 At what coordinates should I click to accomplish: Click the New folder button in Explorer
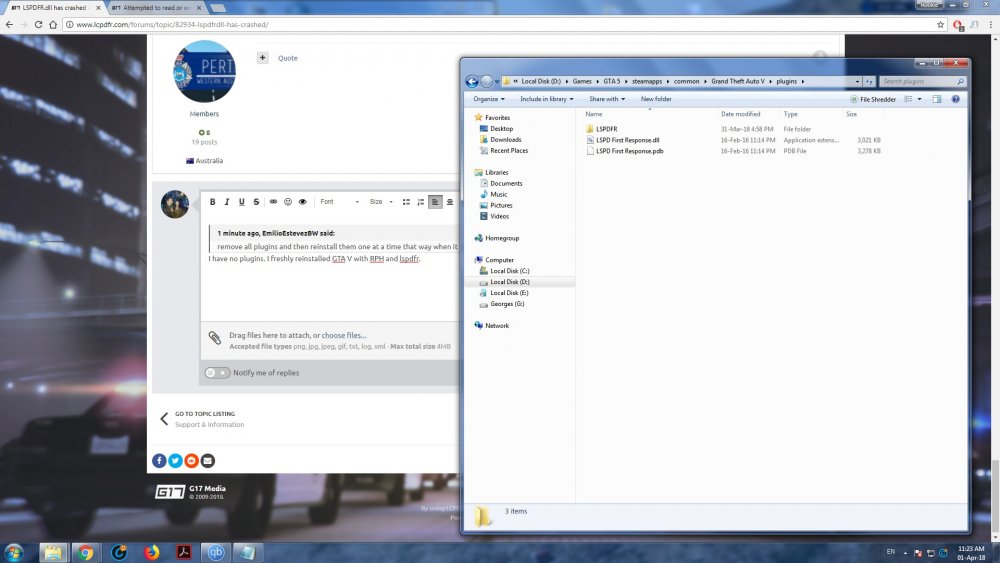(656, 99)
